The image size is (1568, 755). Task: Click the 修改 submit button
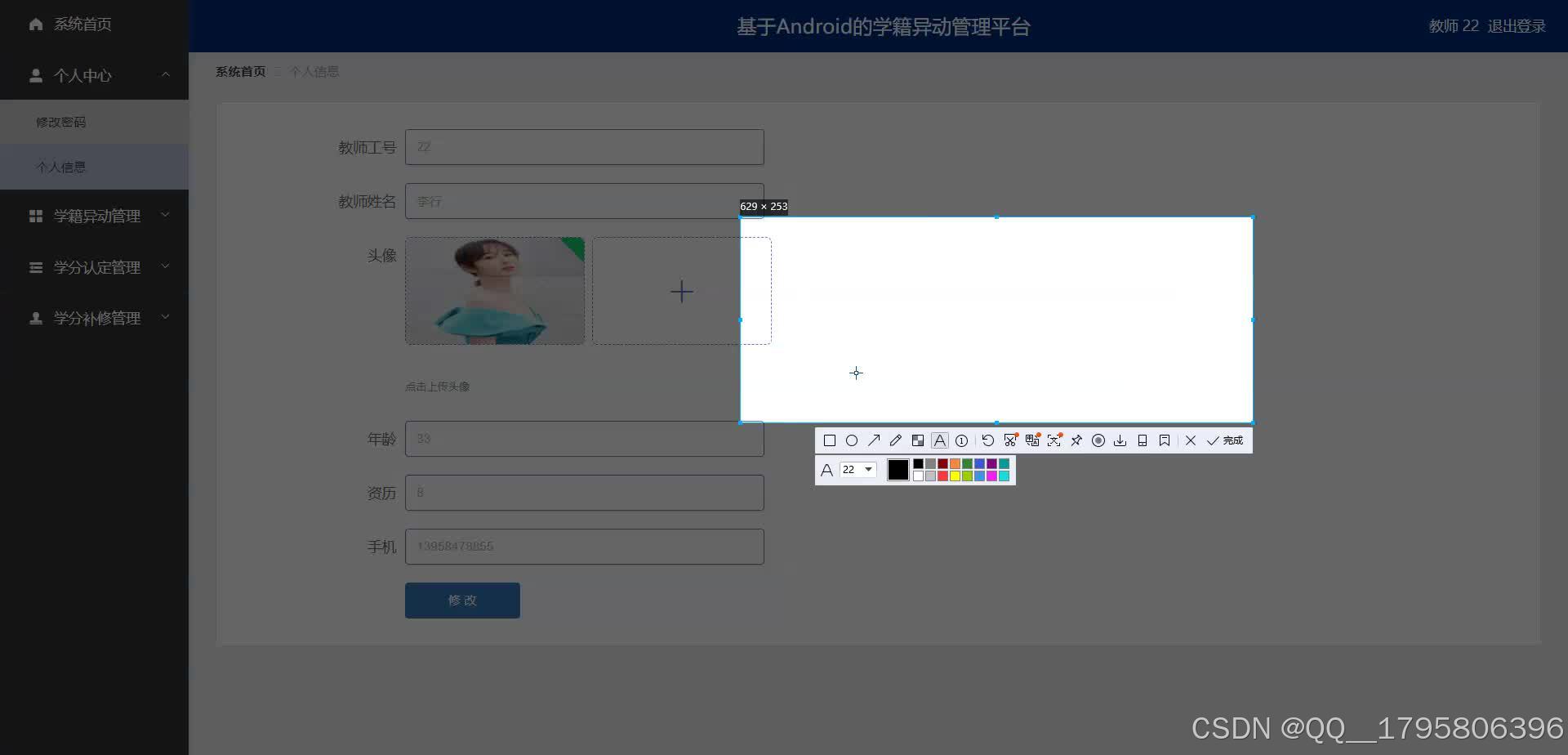pyautogui.click(x=462, y=601)
